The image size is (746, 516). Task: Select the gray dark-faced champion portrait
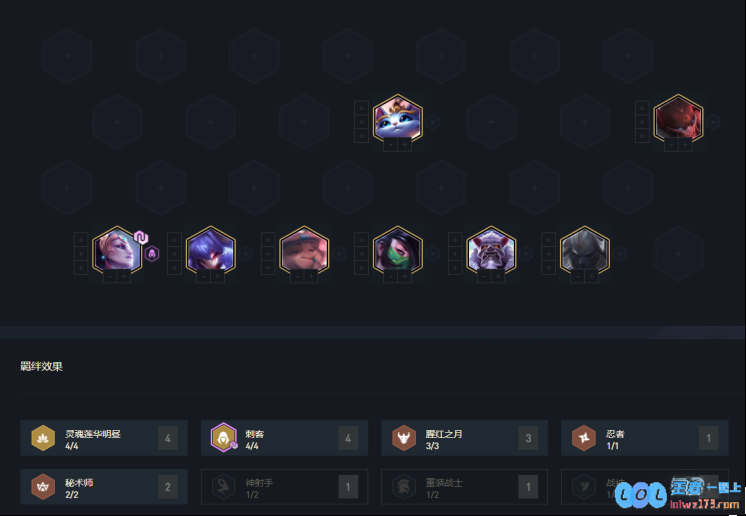(x=585, y=250)
